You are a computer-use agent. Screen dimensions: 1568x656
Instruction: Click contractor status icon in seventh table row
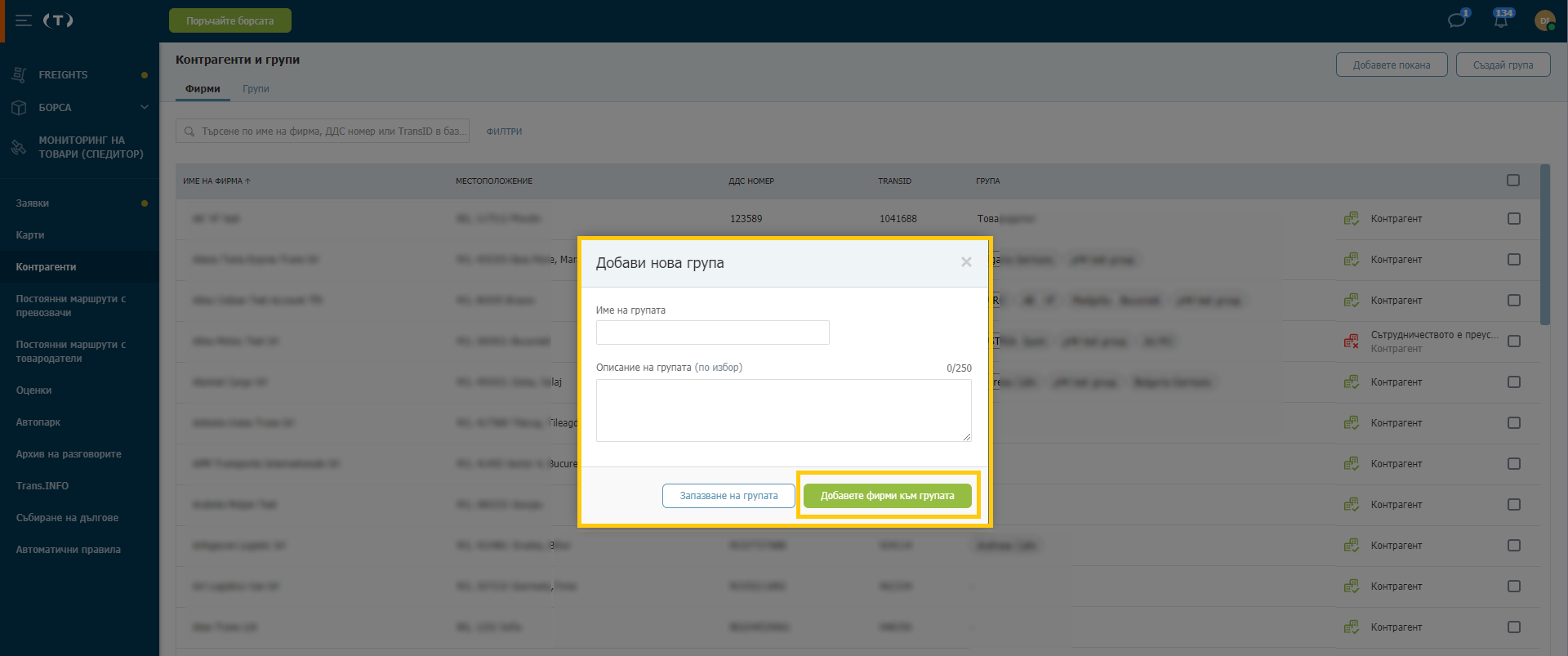[x=1352, y=464]
